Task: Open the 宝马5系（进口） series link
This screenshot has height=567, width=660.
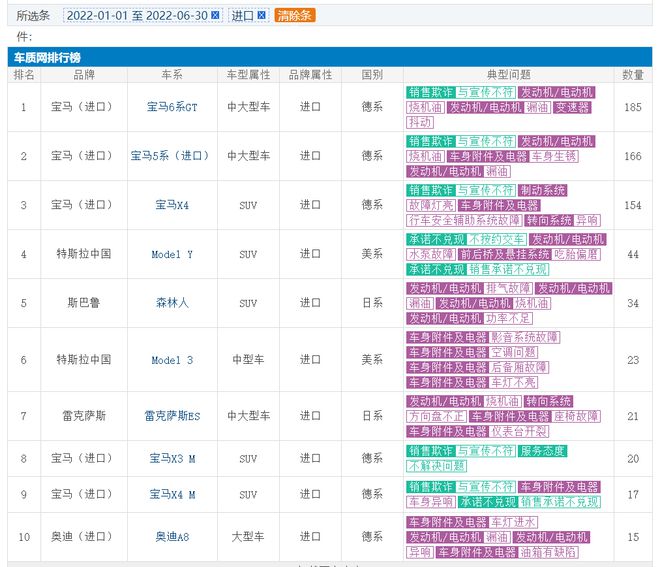Action: click(x=172, y=156)
